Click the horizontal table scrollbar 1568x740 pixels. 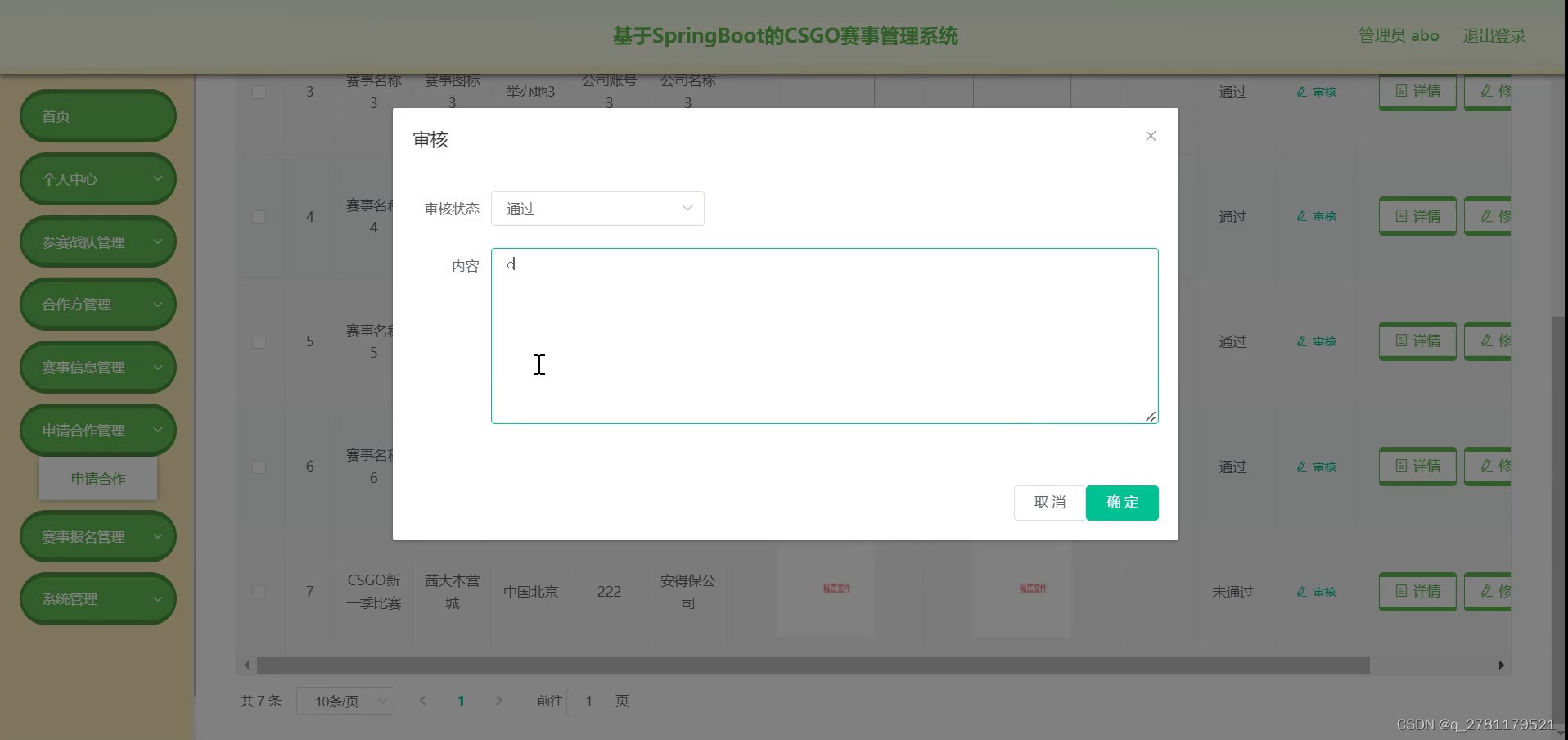[813, 665]
